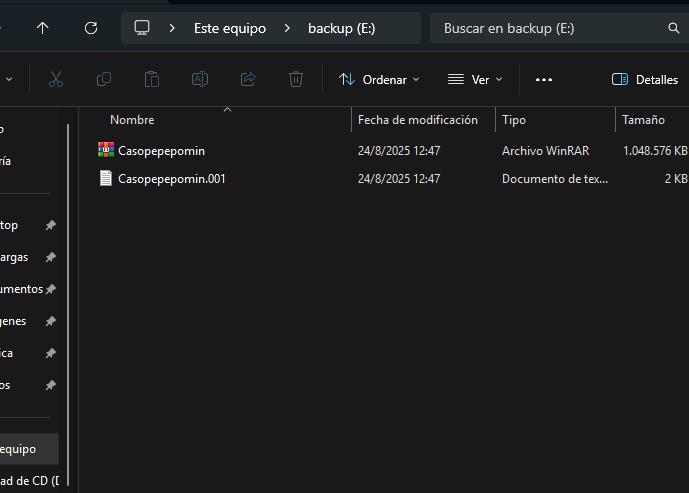Click the Copy icon in toolbar
This screenshot has height=493, width=689.
tap(104, 79)
